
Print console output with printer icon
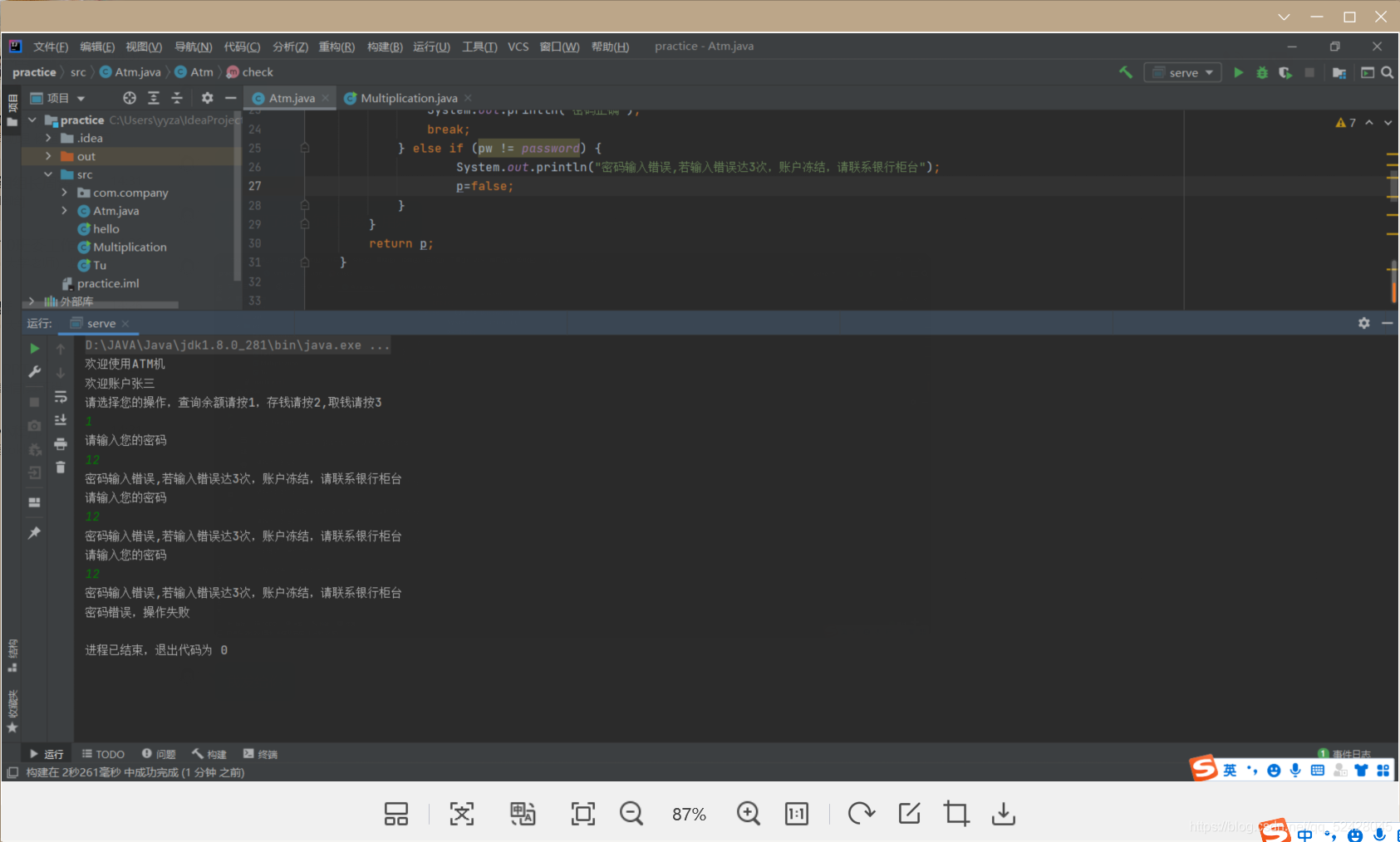[61, 444]
